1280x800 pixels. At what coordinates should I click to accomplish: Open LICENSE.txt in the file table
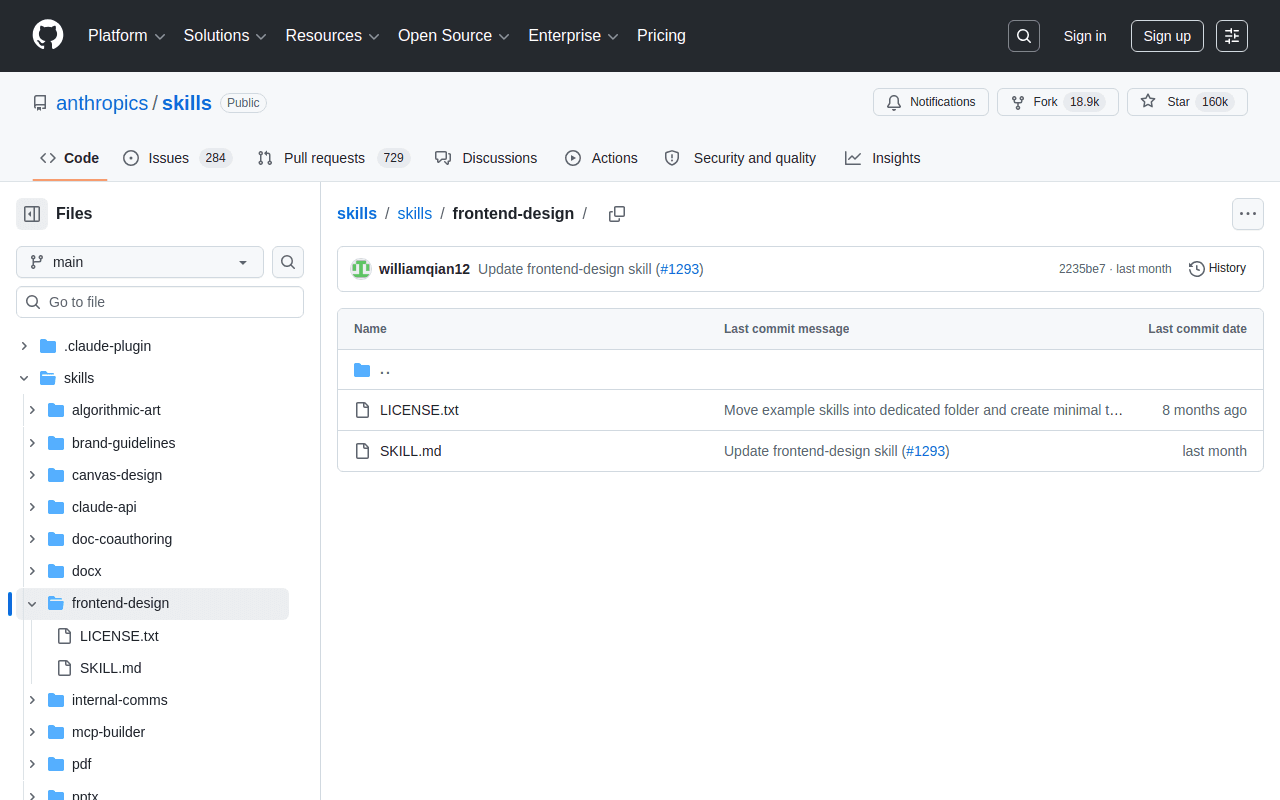click(x=419, y=410)
